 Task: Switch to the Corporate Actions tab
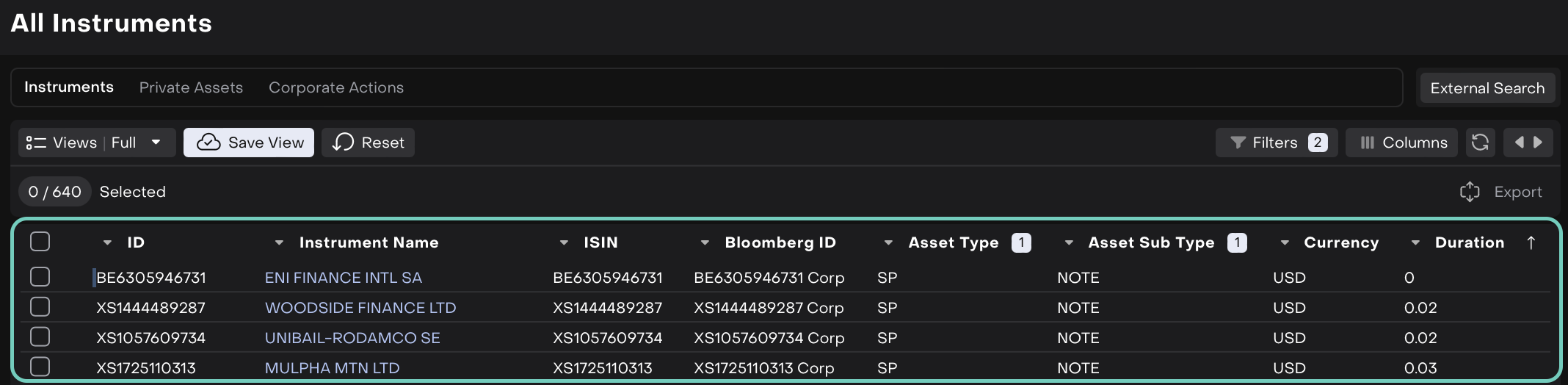[x=335, y=87]
